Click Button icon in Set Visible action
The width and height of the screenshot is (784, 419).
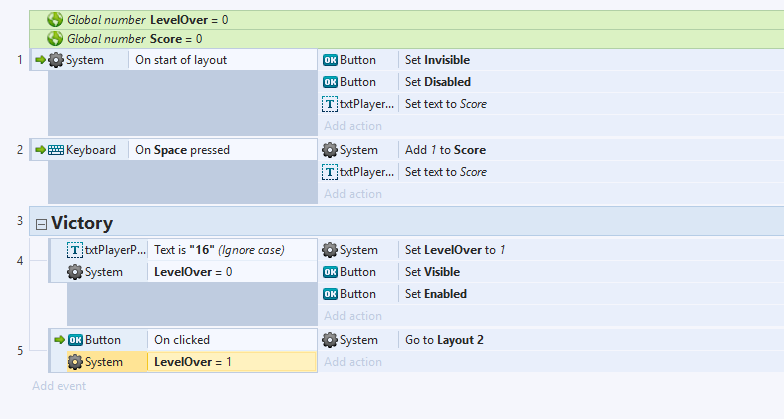330,272
